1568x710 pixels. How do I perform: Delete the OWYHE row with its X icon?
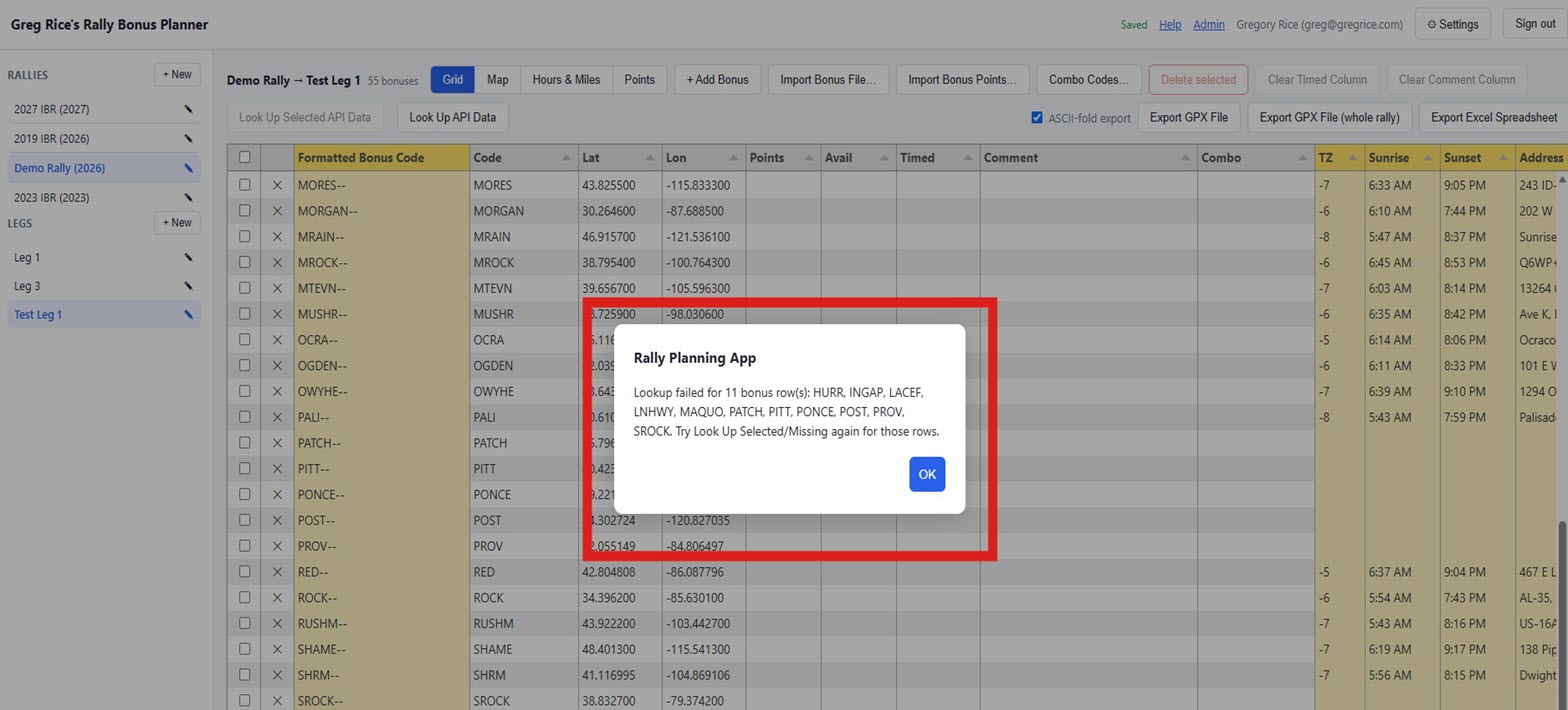click(277, 392)
